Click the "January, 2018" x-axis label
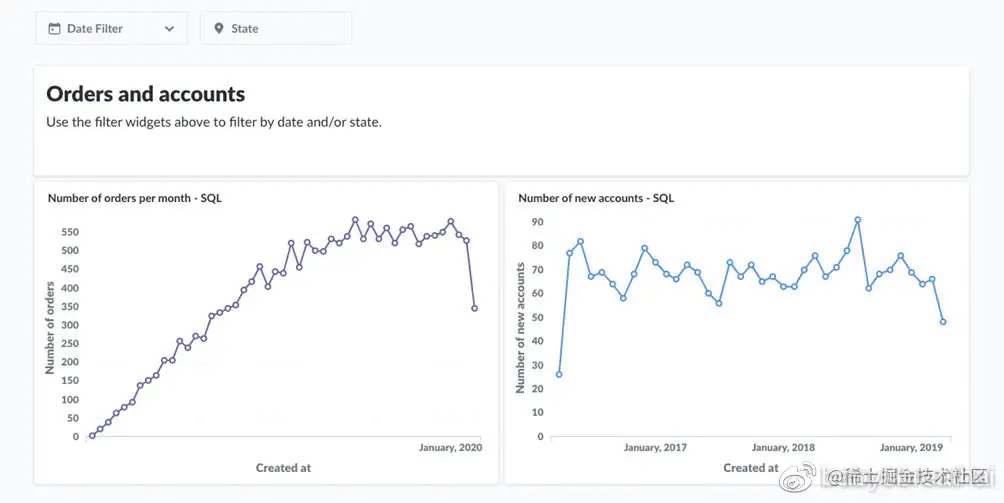 (784, 448)
